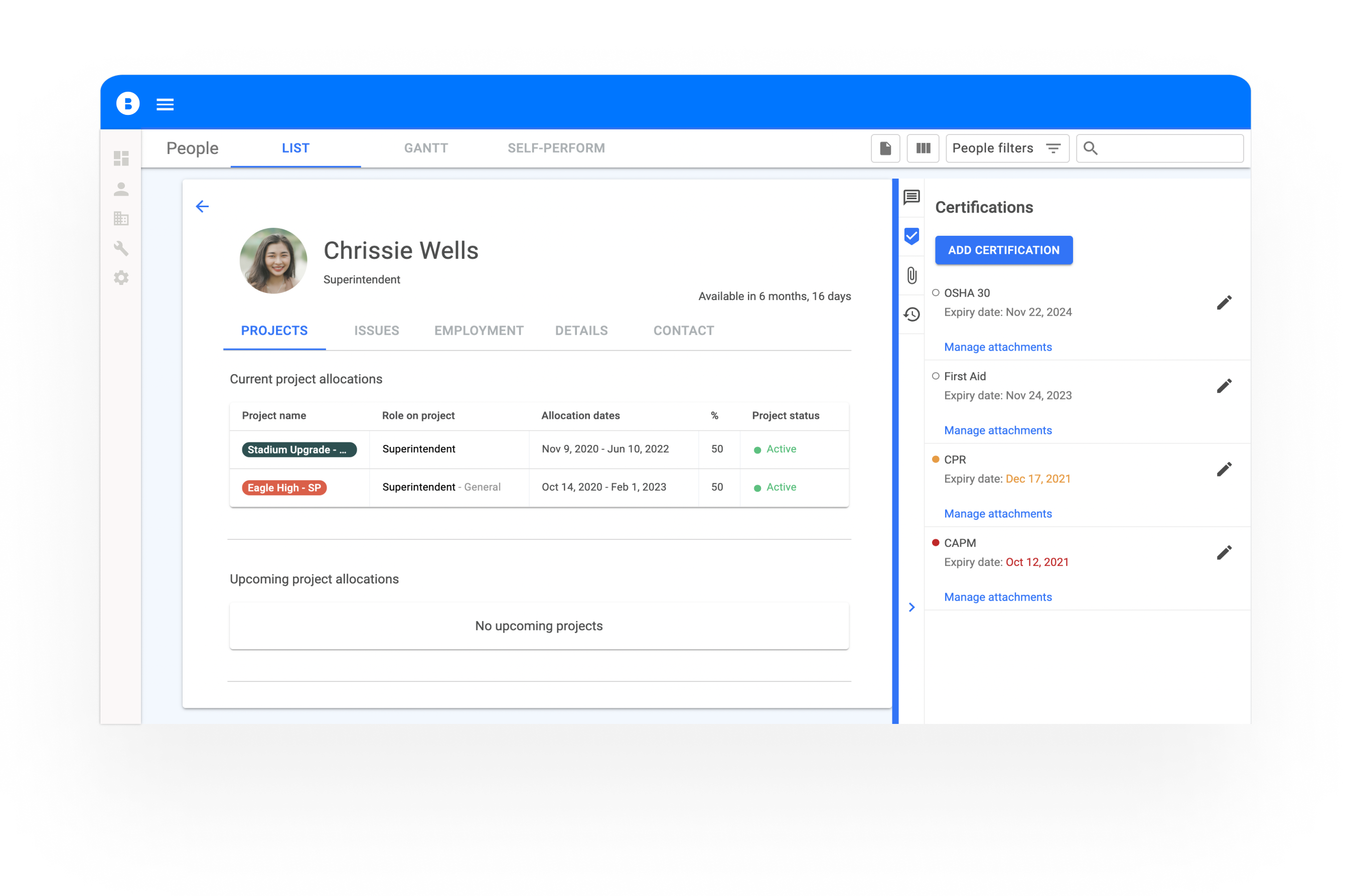
Task: Toggle the column view button
Action: coord(923,148)
